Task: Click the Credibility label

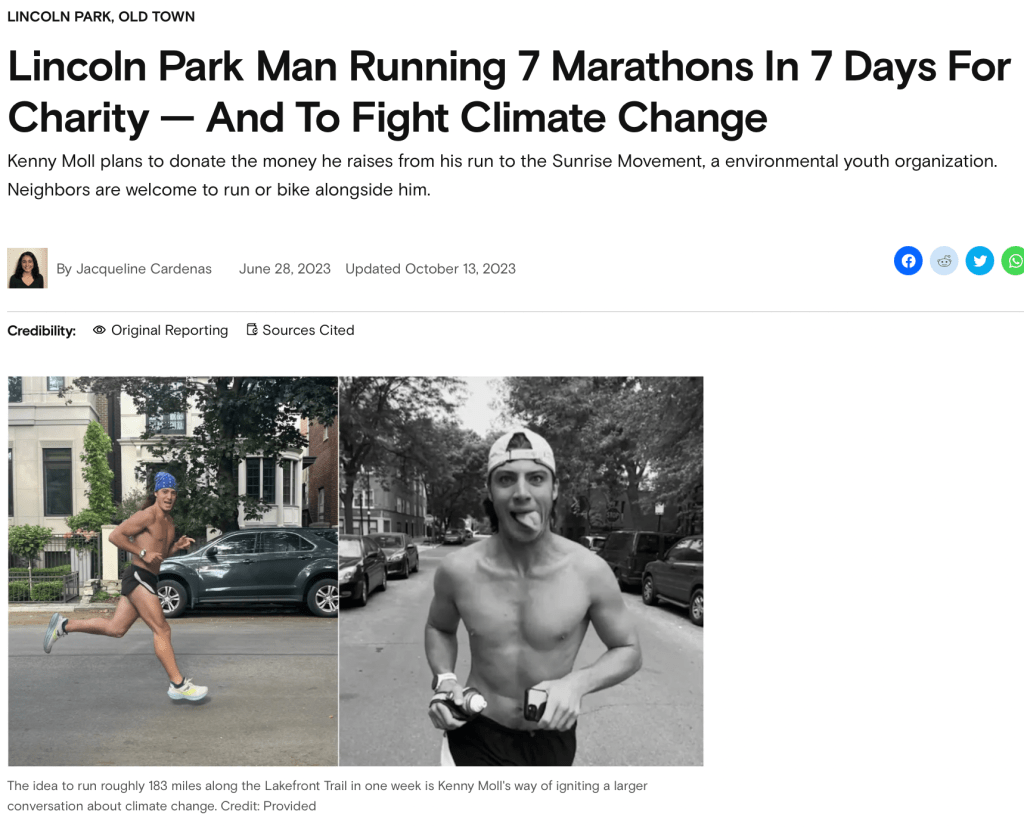Action: 42,331
